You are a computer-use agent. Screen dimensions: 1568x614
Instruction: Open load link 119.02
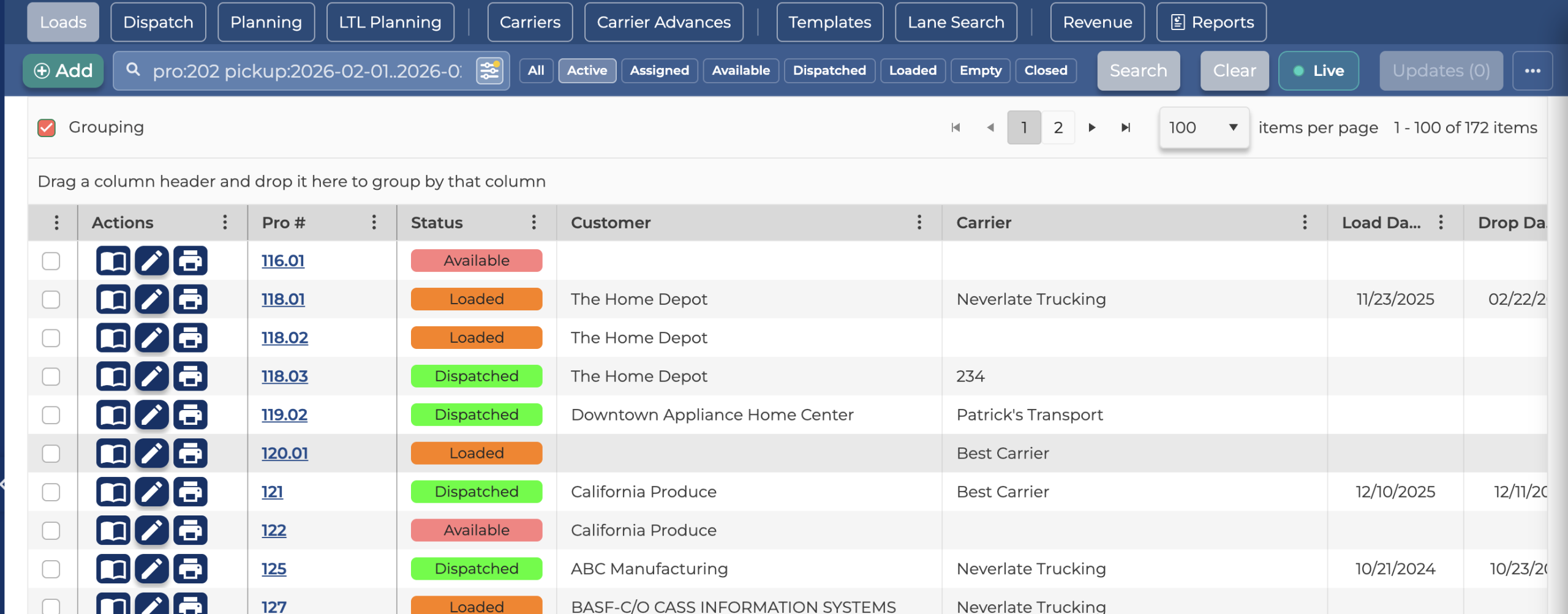coord(284,415)
